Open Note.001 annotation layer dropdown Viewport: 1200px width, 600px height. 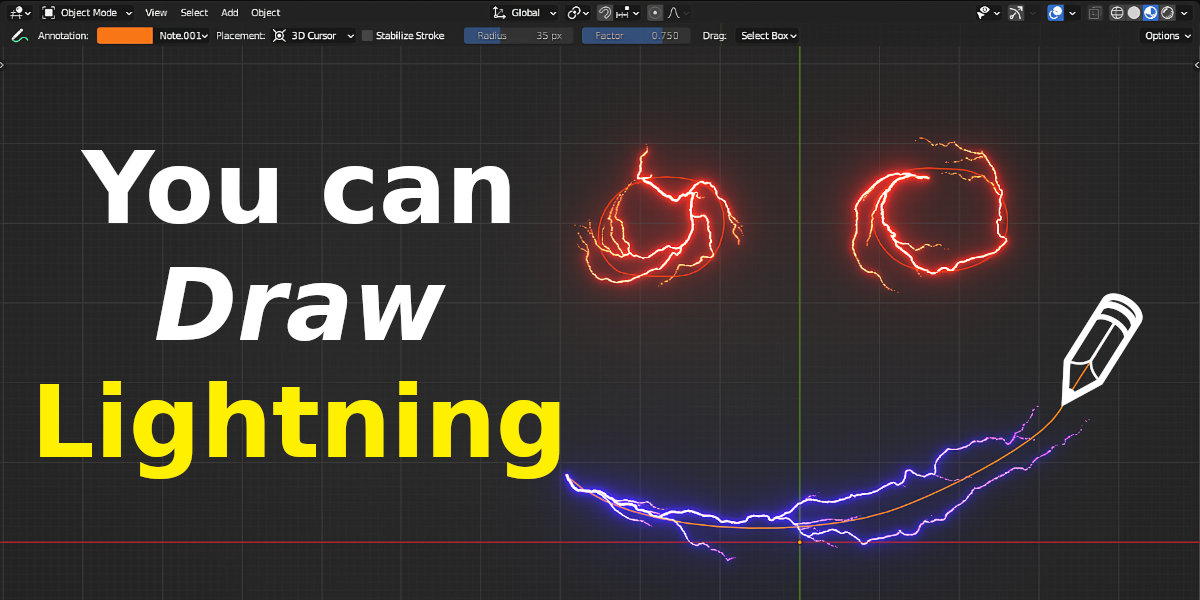[183, 35]
